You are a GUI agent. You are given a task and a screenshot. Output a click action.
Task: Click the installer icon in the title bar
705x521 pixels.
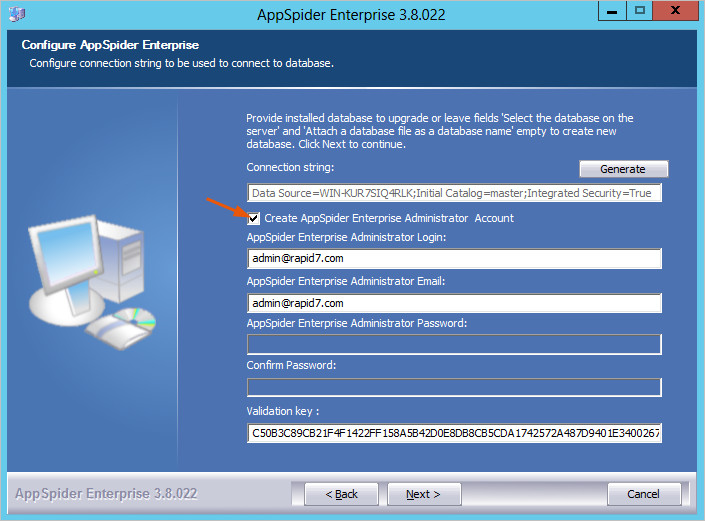(x=17, y=14)
